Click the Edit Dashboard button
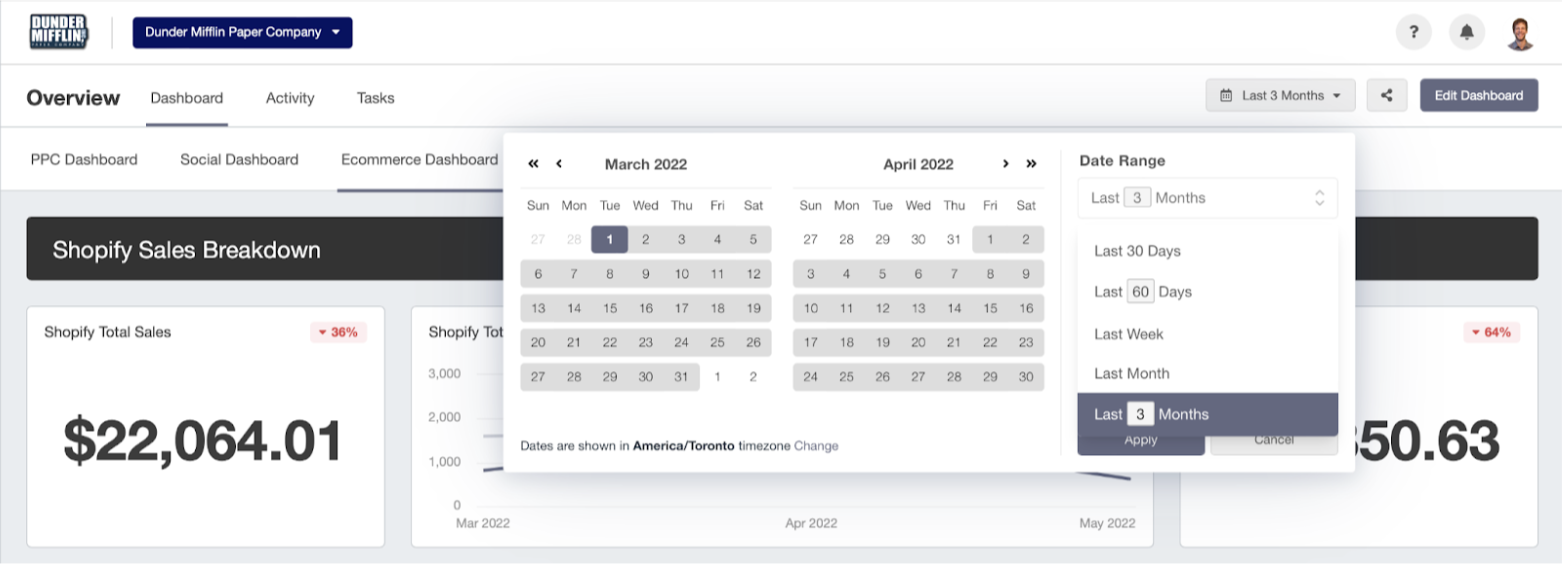 pos(1479,96)
